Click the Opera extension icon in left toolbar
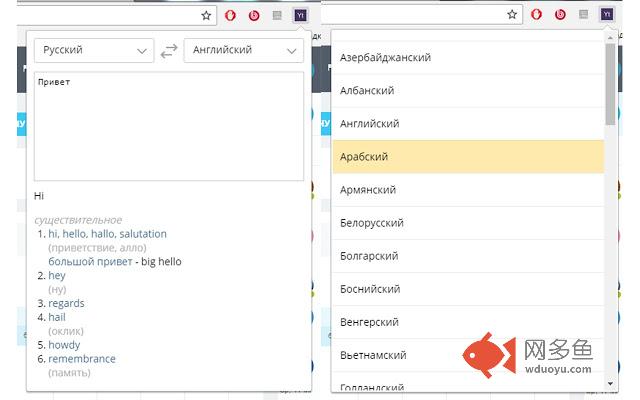Viewport: 640px width, 400px height. coord(230,15)
